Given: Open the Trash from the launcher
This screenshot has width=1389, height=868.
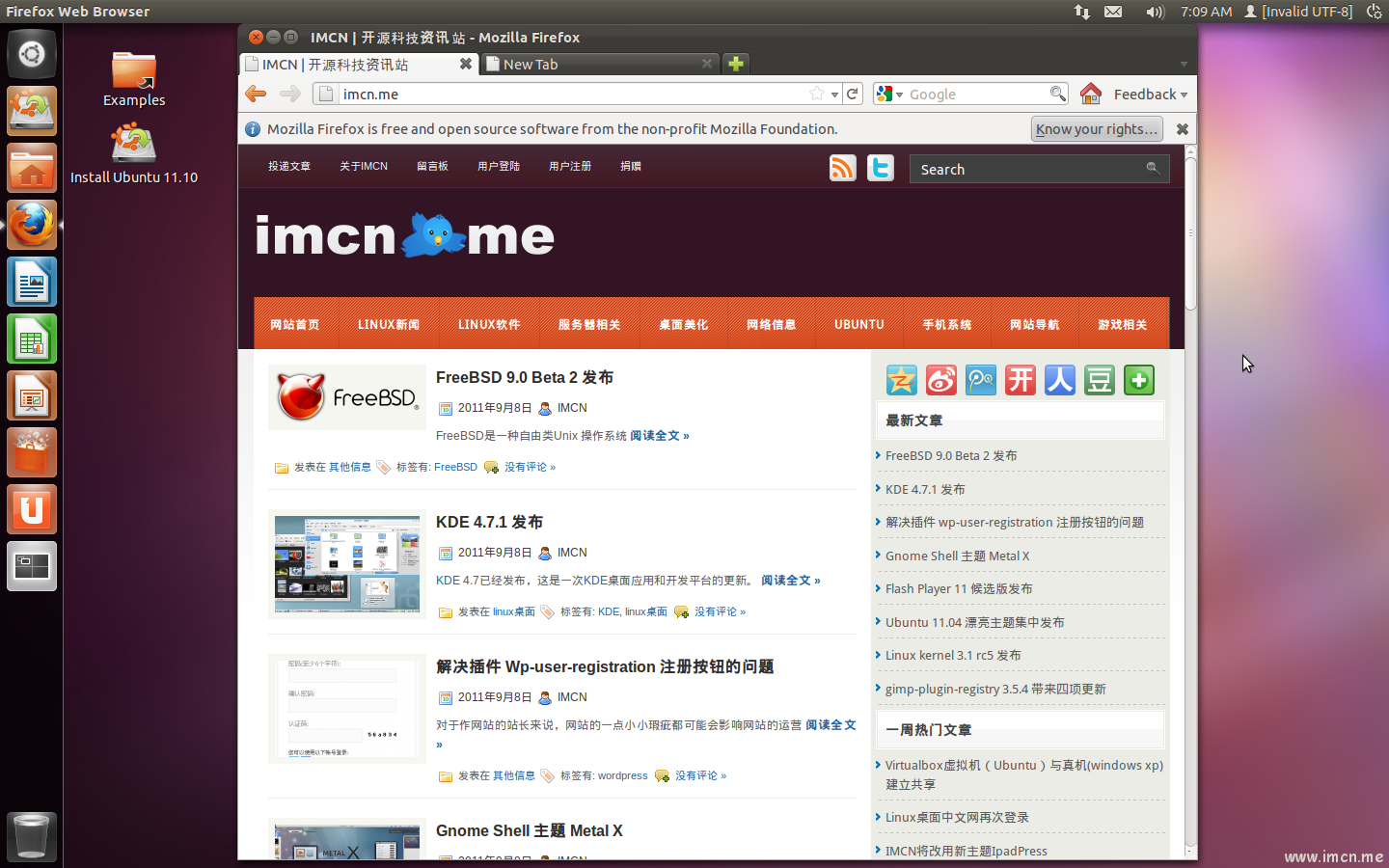Looking at the screenshot, I should (32, 837).
